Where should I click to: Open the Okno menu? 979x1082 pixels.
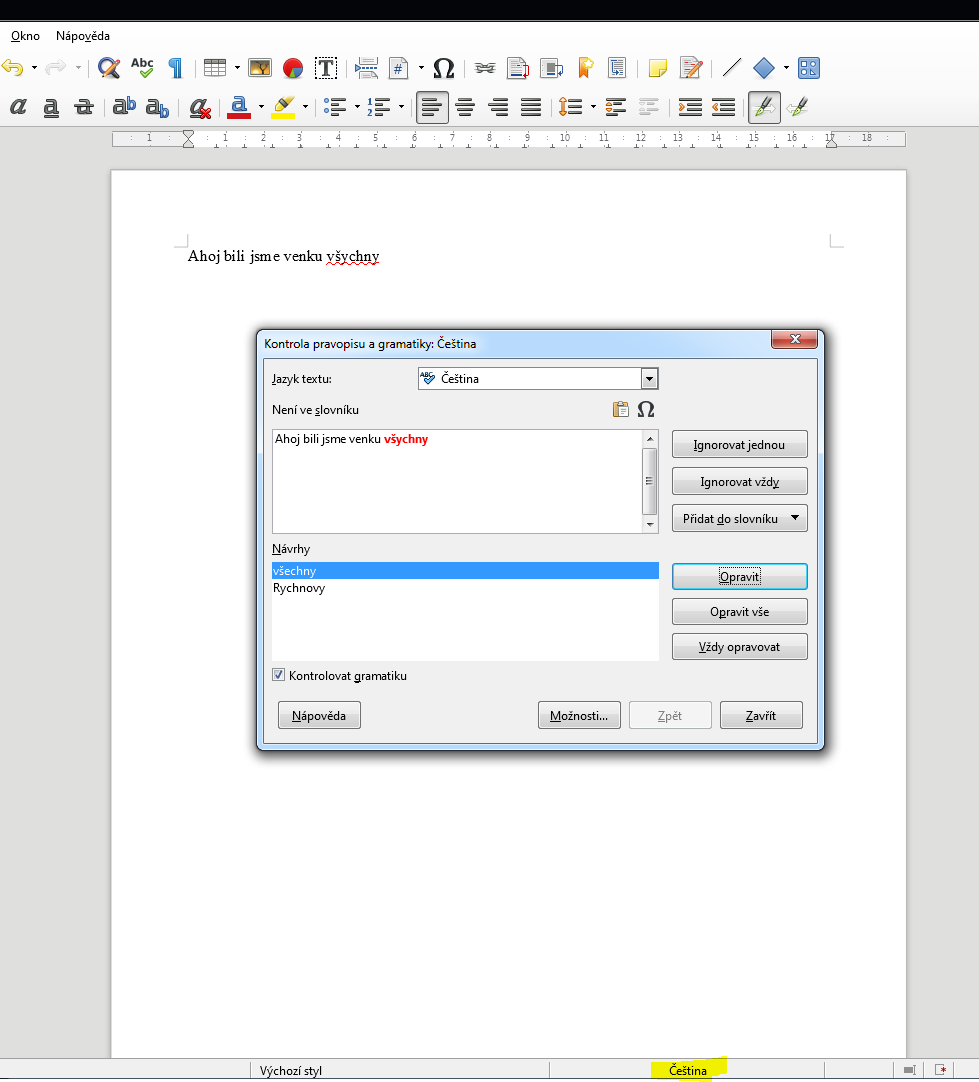click(25, 36)
